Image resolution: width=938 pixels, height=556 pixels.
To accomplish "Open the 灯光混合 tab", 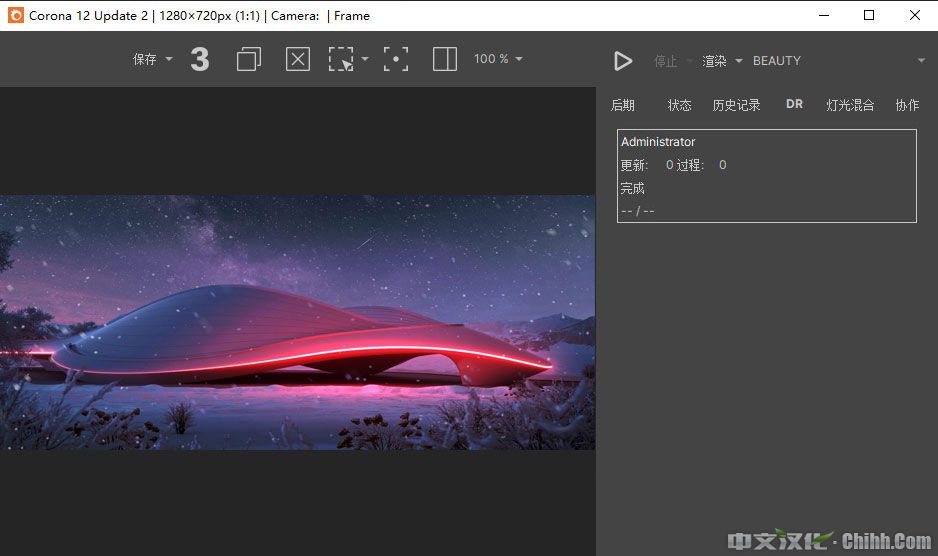I will point(850,105).
